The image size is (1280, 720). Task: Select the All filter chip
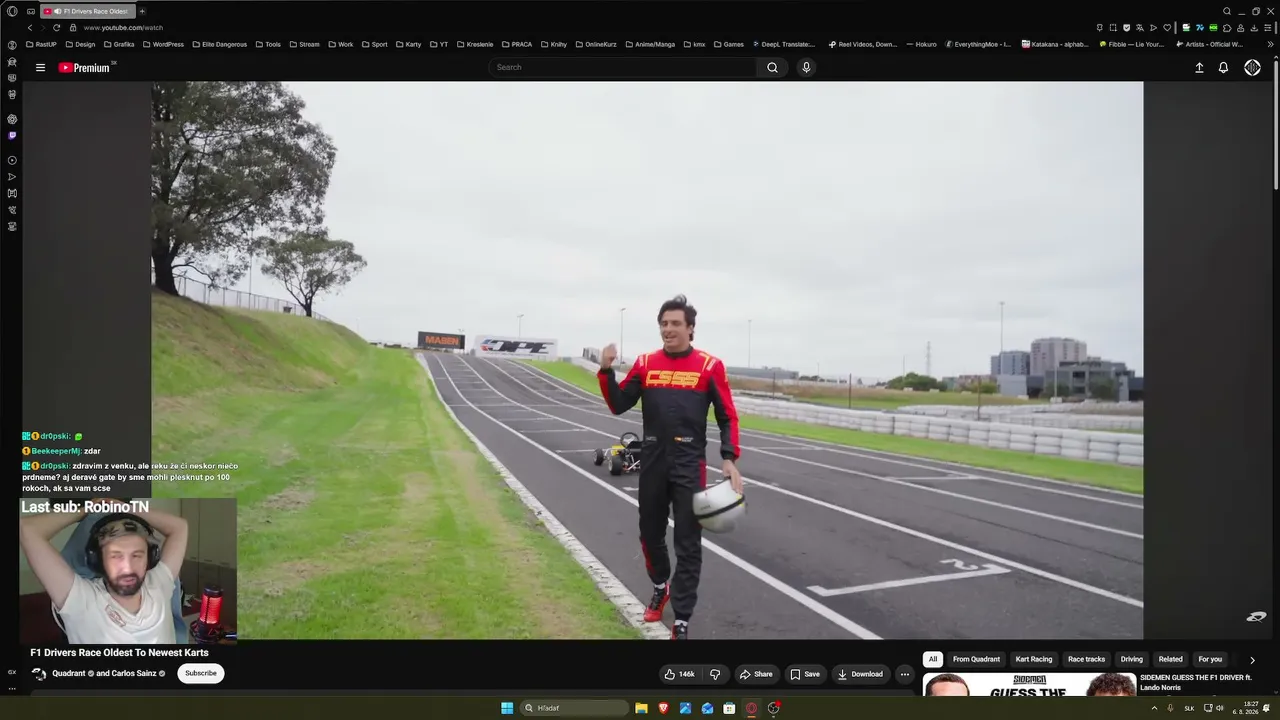pos(933,660)
